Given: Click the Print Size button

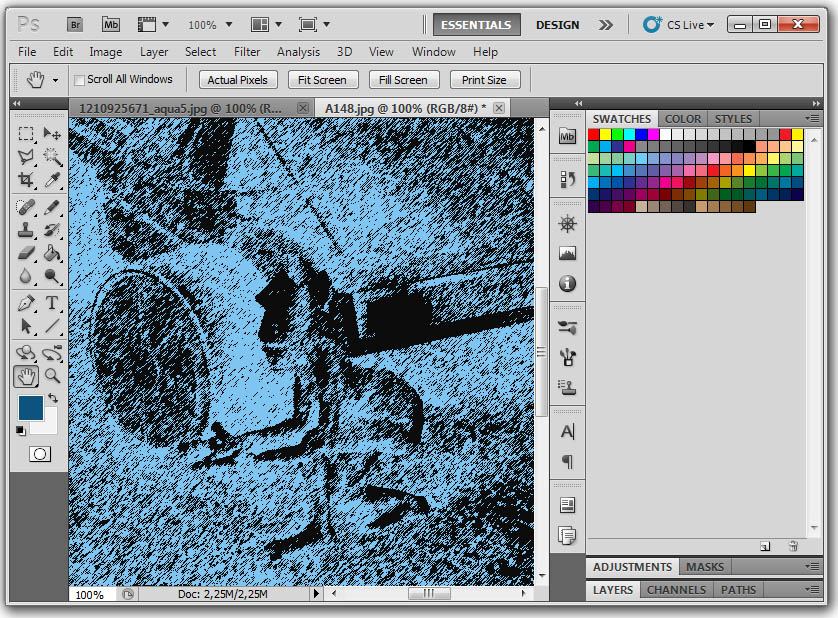Looking at the screenshot, I should click(x=484, y=80).
